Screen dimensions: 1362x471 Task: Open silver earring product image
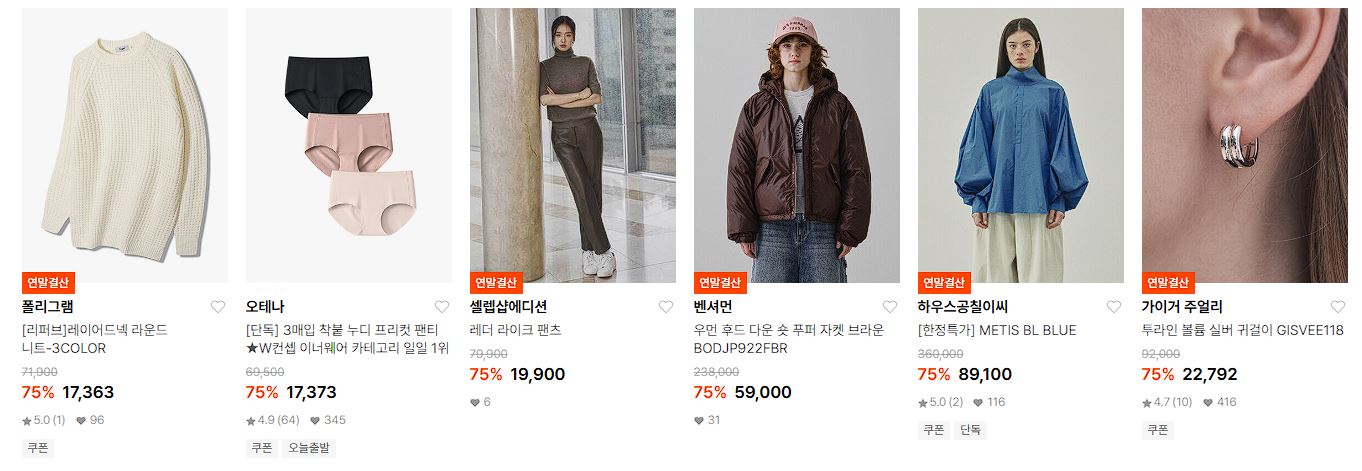click(x=1245, y=146)
